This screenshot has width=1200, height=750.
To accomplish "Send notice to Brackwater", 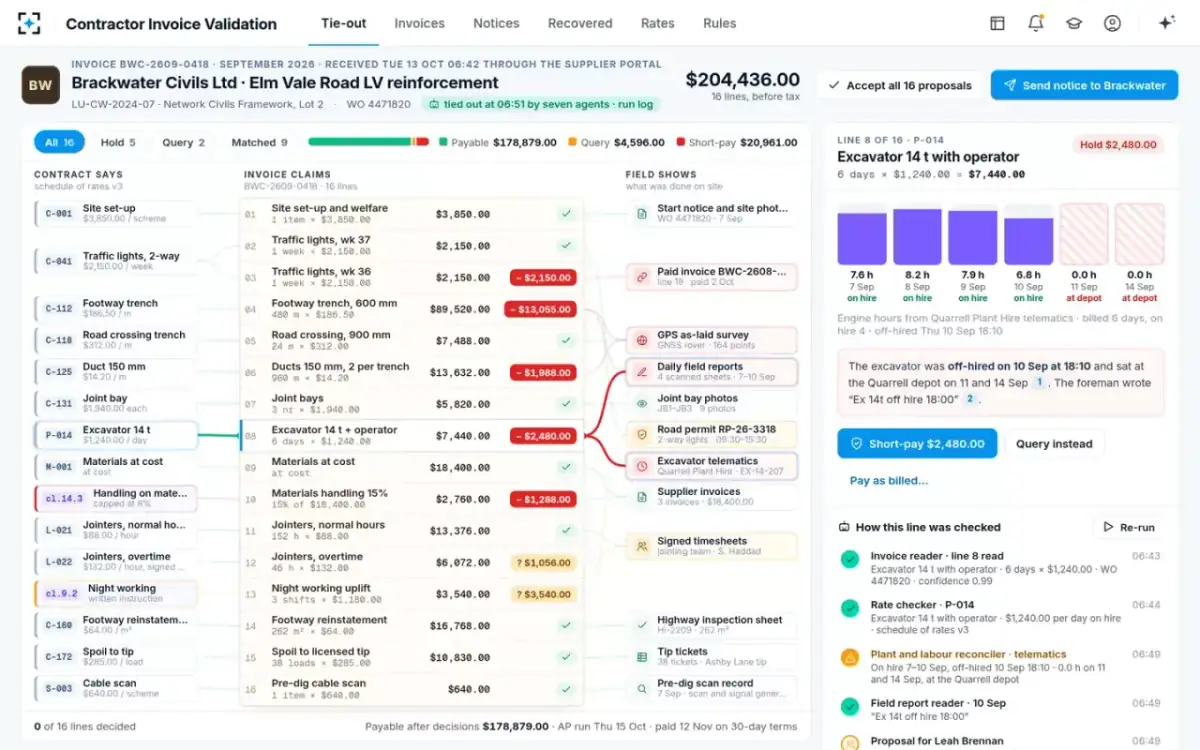I will point(1084,85).
